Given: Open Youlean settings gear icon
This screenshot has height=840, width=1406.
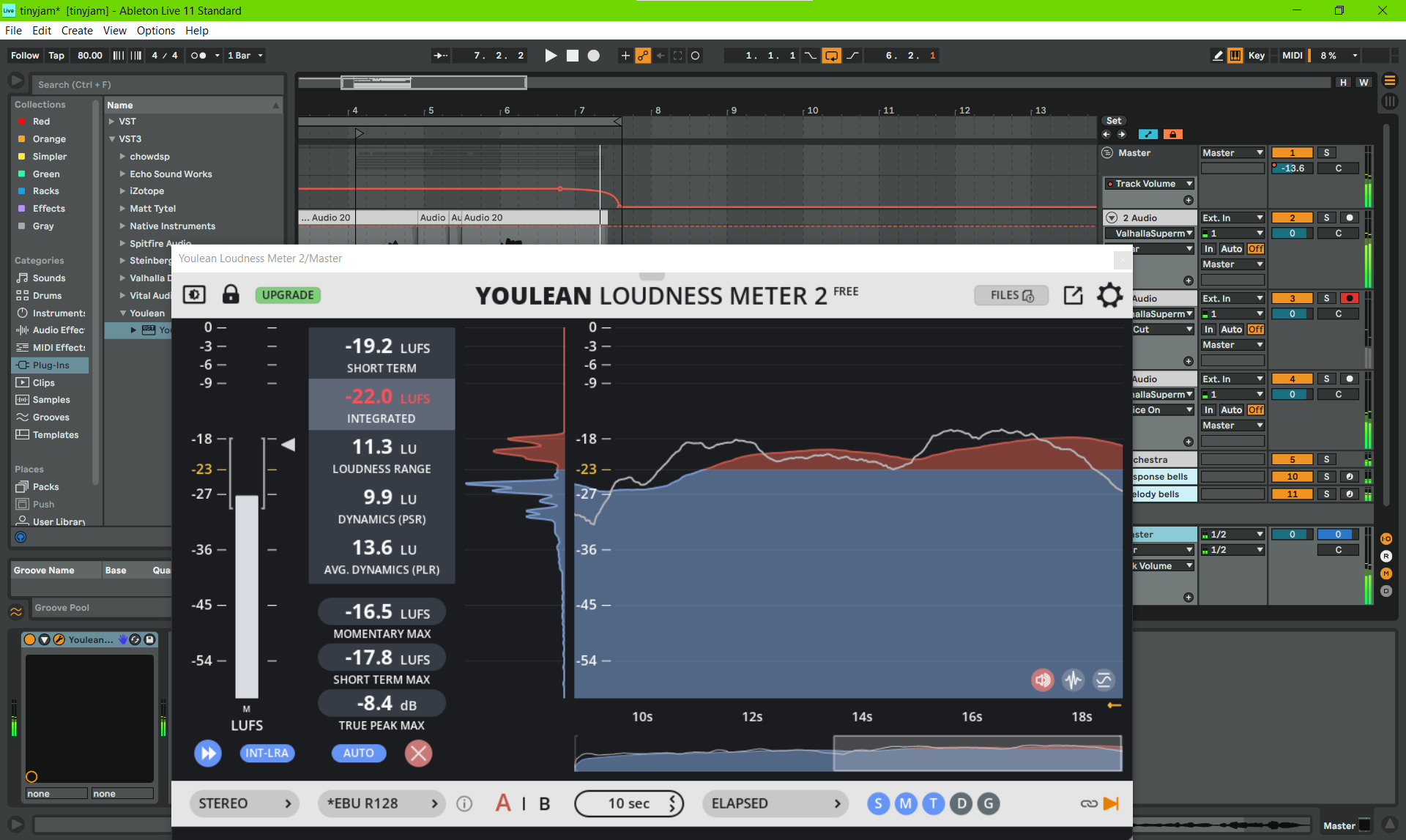Looking at the screenshot, I should point(1109,295).
